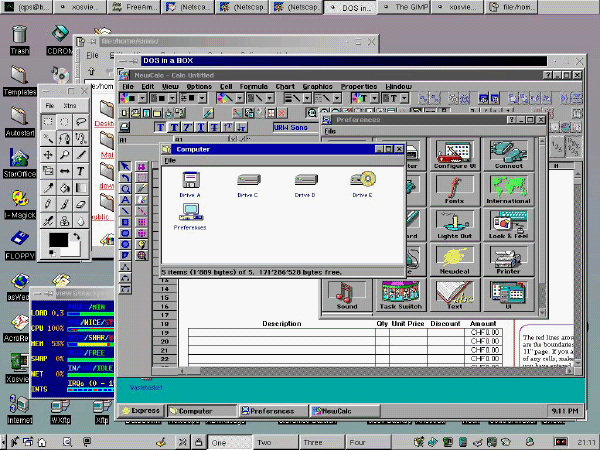Select the GIMP flip tool
Screen dimensions: 600x450
click(64, 171)
